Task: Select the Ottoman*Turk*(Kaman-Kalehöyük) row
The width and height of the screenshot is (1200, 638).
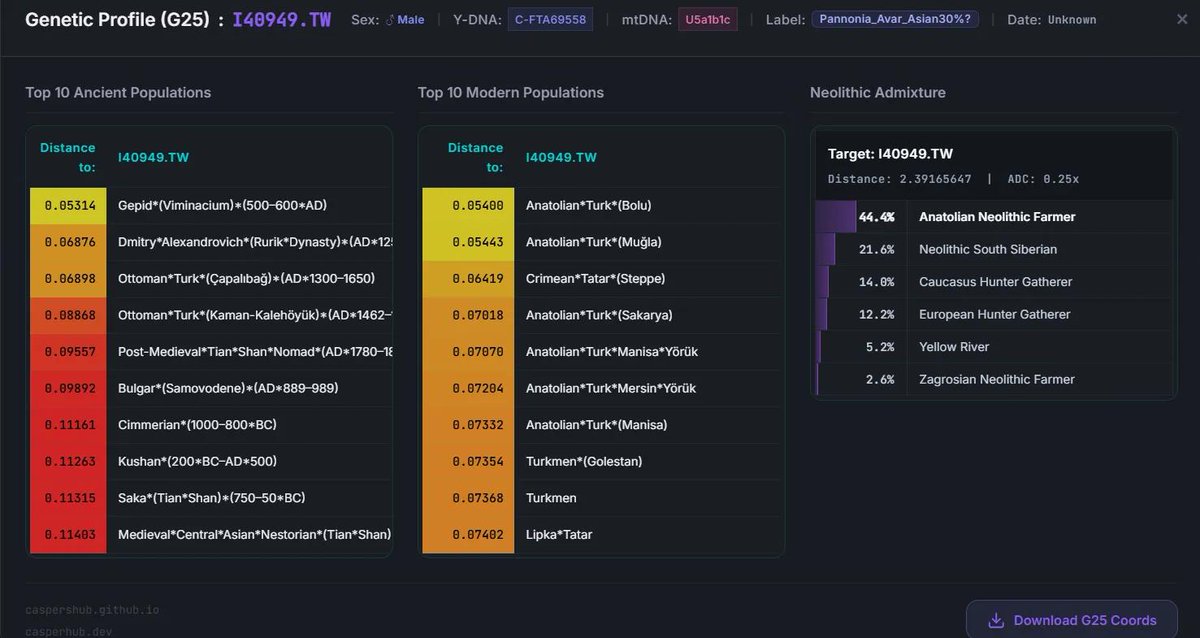Action: coord(209,315)
